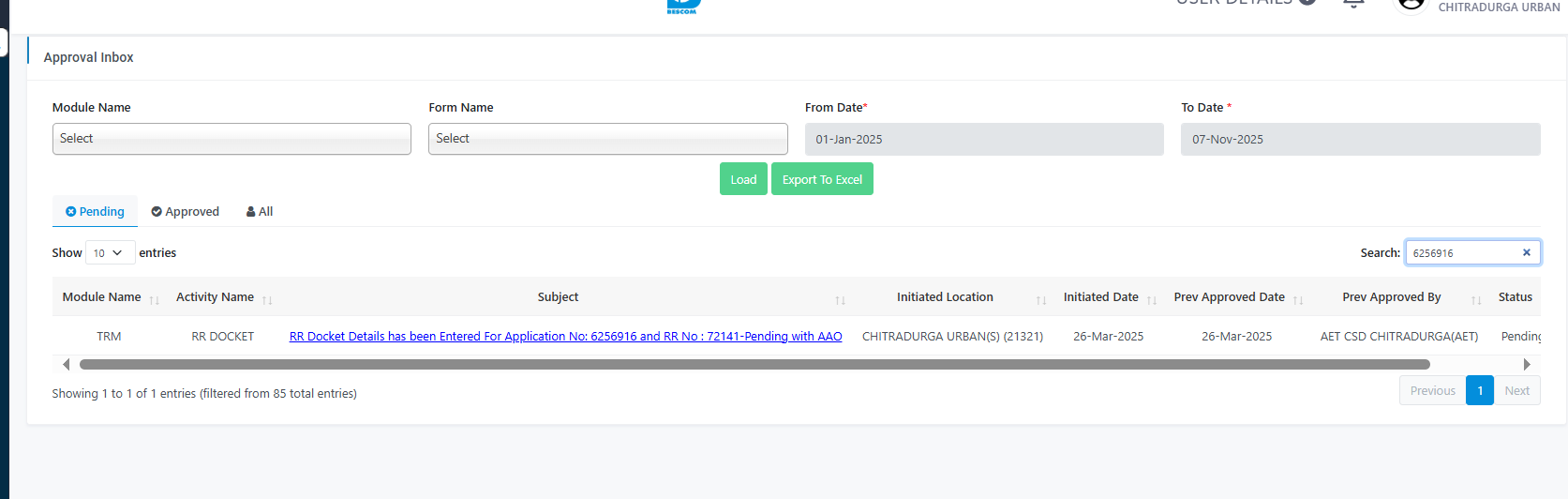Go to the Previous page
1568x499 pixels.
[1432, 390]
